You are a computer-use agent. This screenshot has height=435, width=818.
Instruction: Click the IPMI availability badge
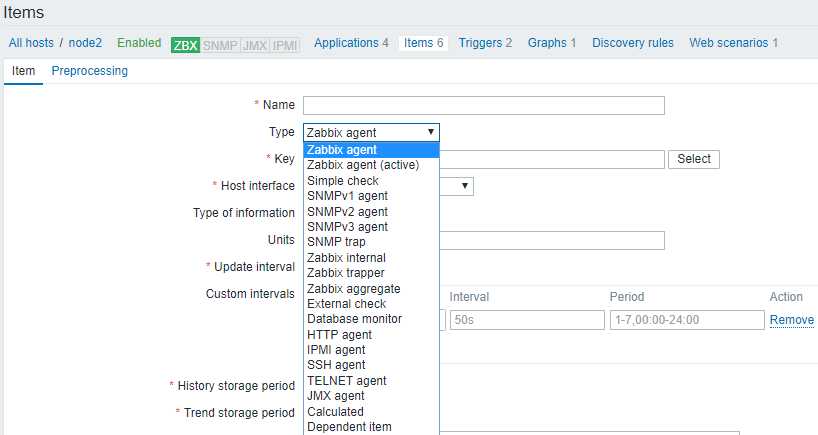pos(285,45)
